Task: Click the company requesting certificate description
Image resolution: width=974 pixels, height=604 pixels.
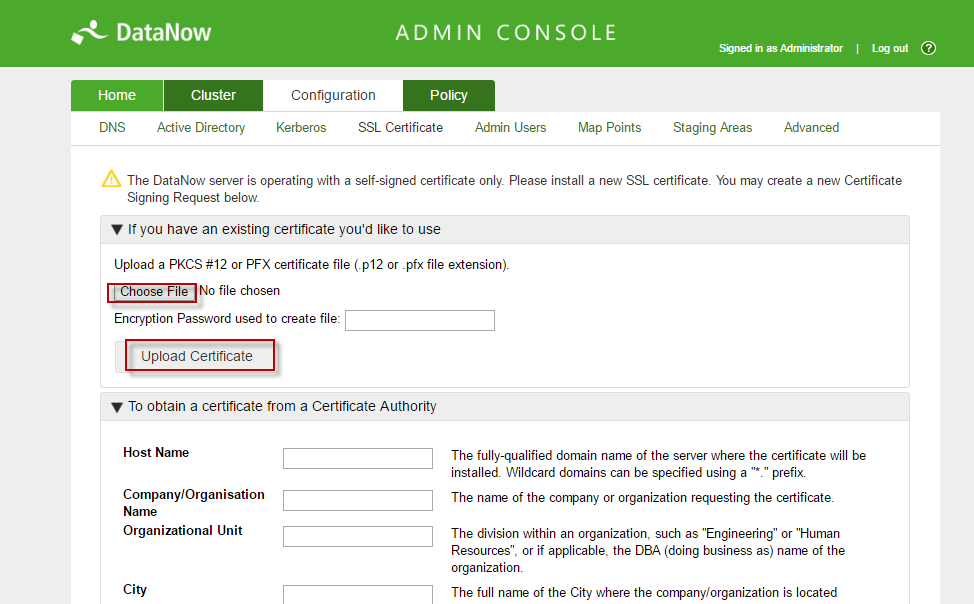Action: coord(642,498)
